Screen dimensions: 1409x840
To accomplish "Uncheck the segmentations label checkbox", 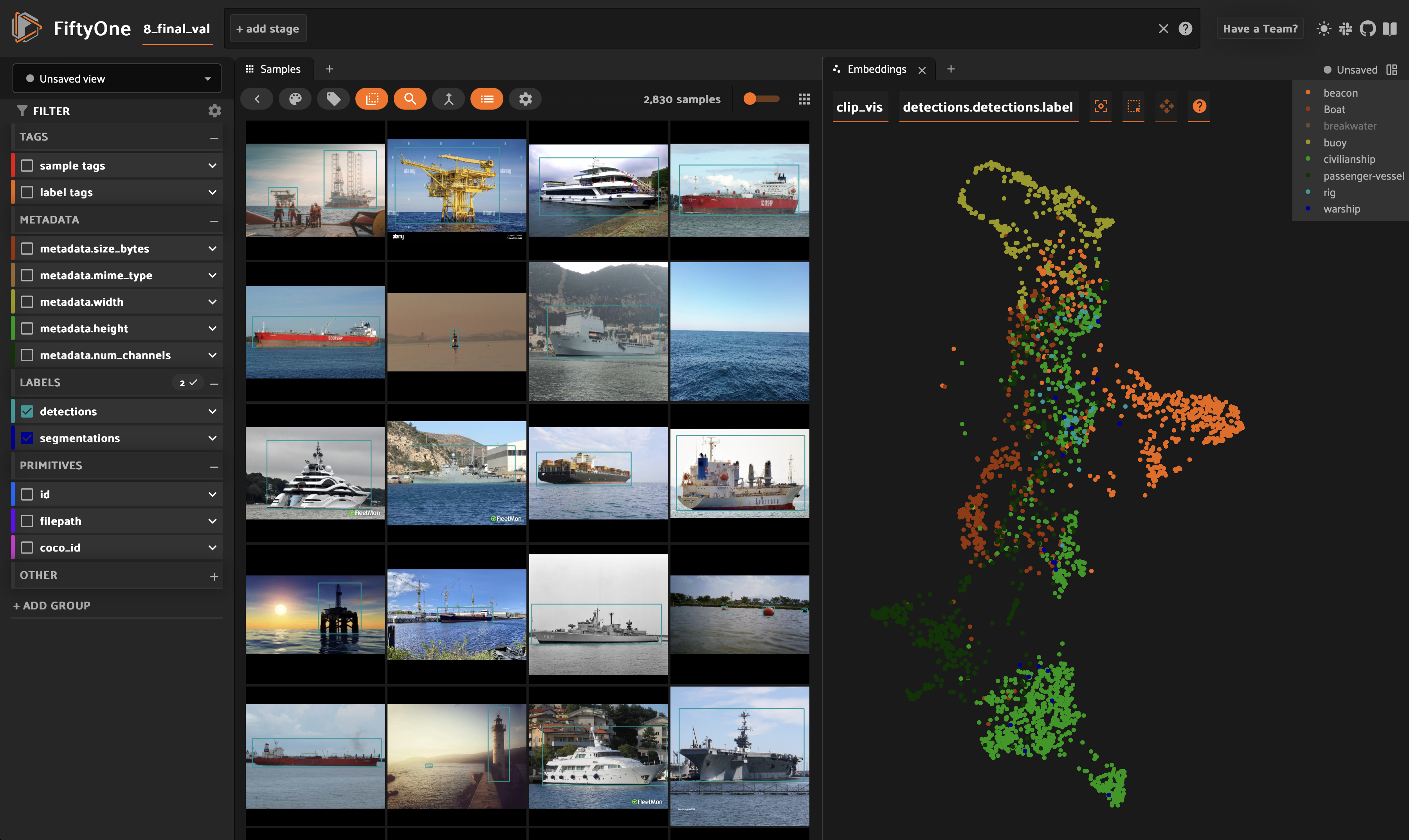I will click(x=27, y=438).
